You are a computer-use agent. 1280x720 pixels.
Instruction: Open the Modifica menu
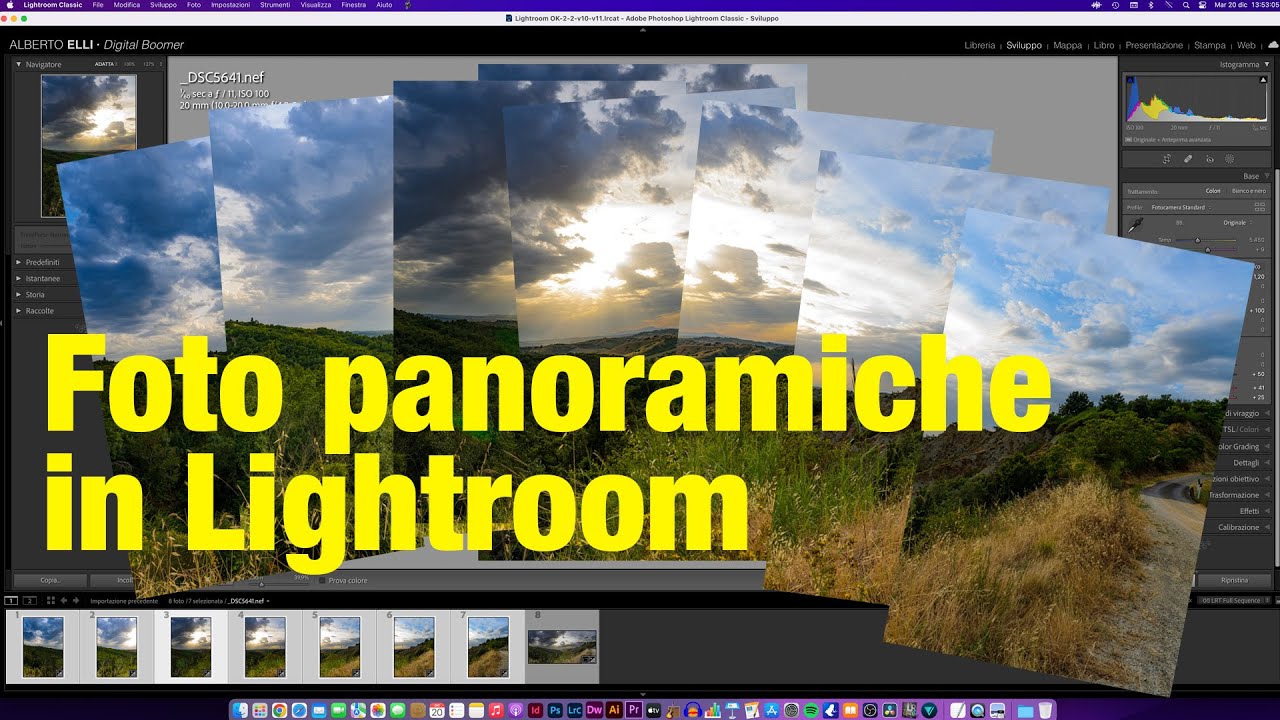[x=127, y=5]
